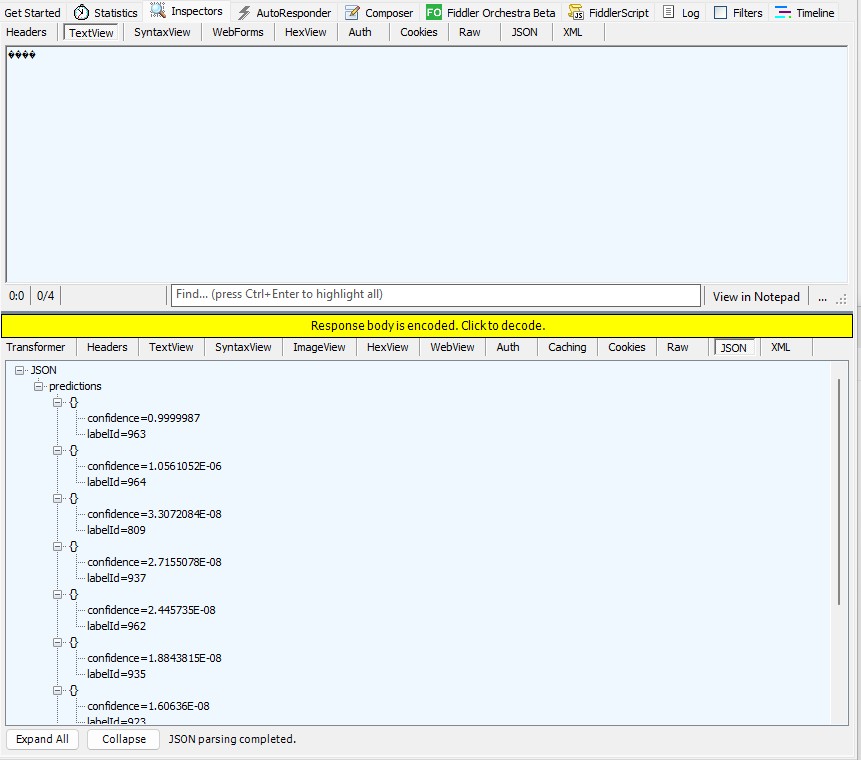Click the Inspectors magnifier icon
861x760 pixels.
point(158,12)
